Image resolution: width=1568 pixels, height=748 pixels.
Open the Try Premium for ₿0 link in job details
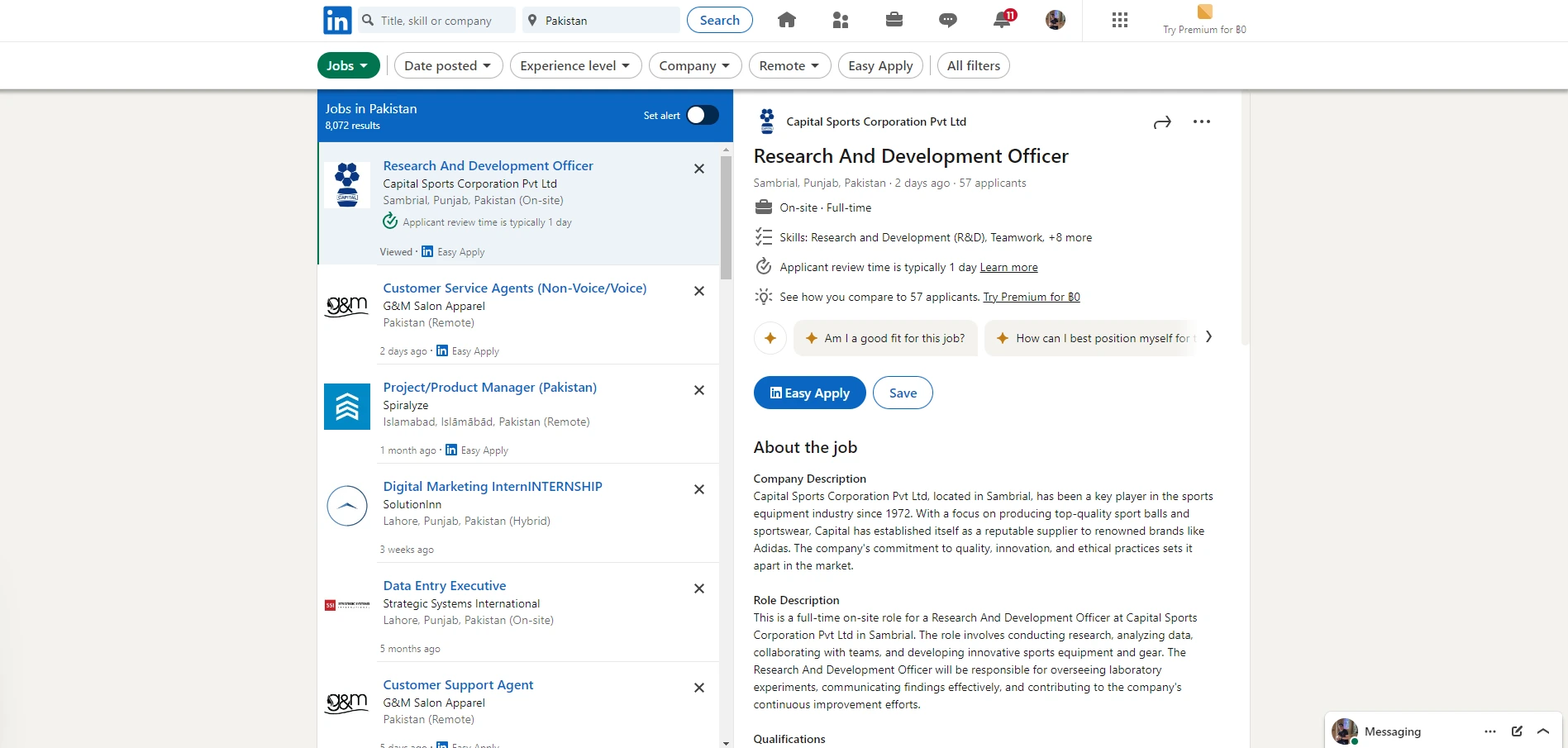pyautogui.click(x=1032, y=297)
